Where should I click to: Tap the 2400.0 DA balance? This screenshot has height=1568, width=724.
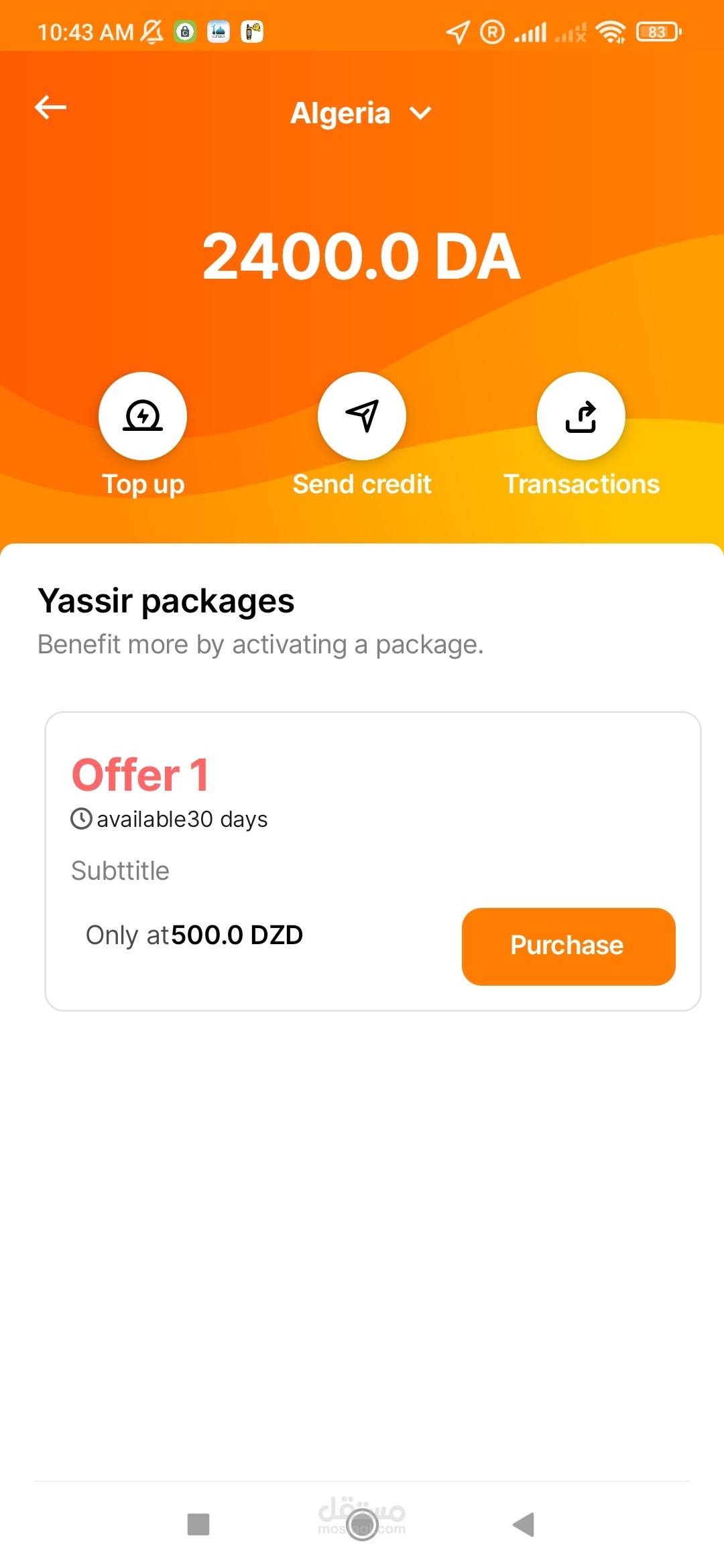tap(362, 256)
